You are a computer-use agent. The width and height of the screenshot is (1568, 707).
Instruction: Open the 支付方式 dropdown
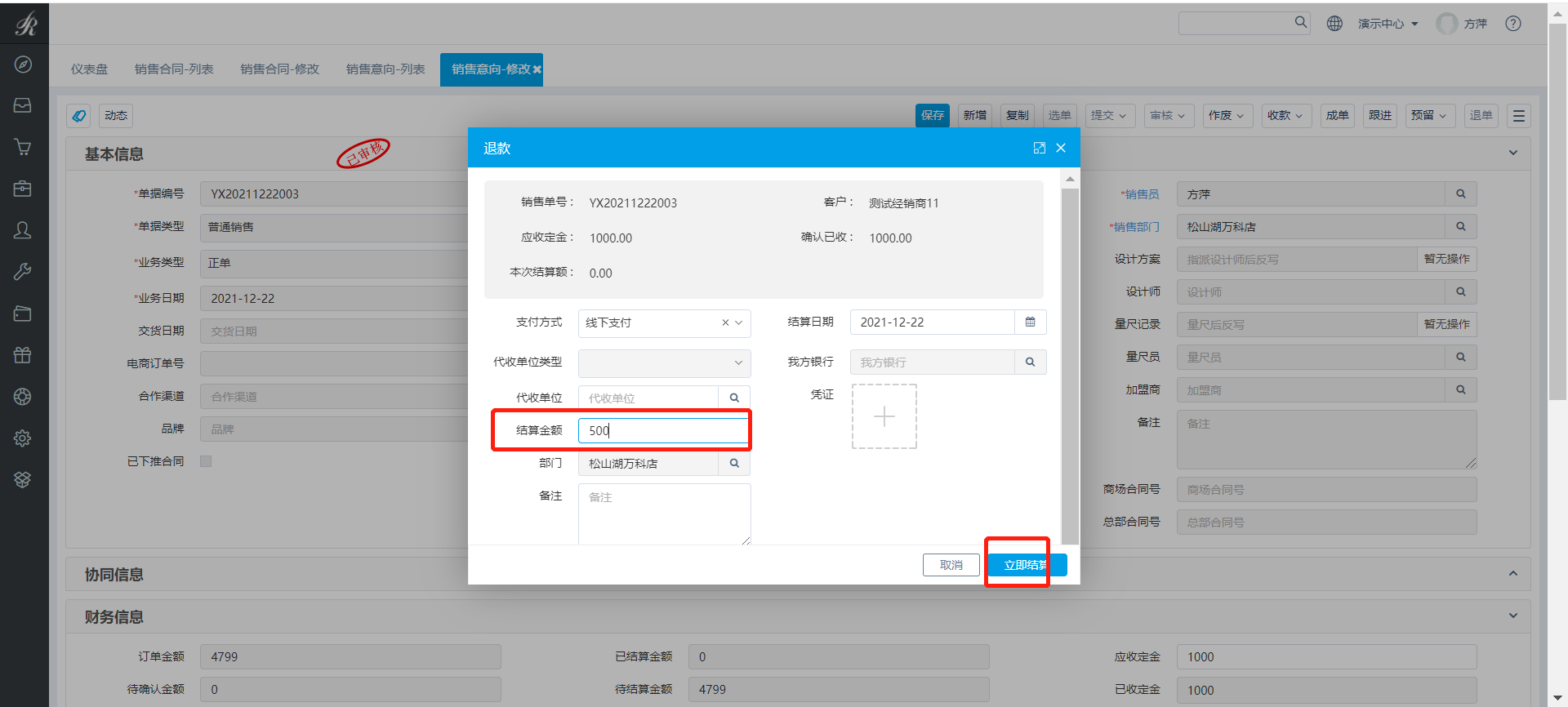[x=664, y=322]
